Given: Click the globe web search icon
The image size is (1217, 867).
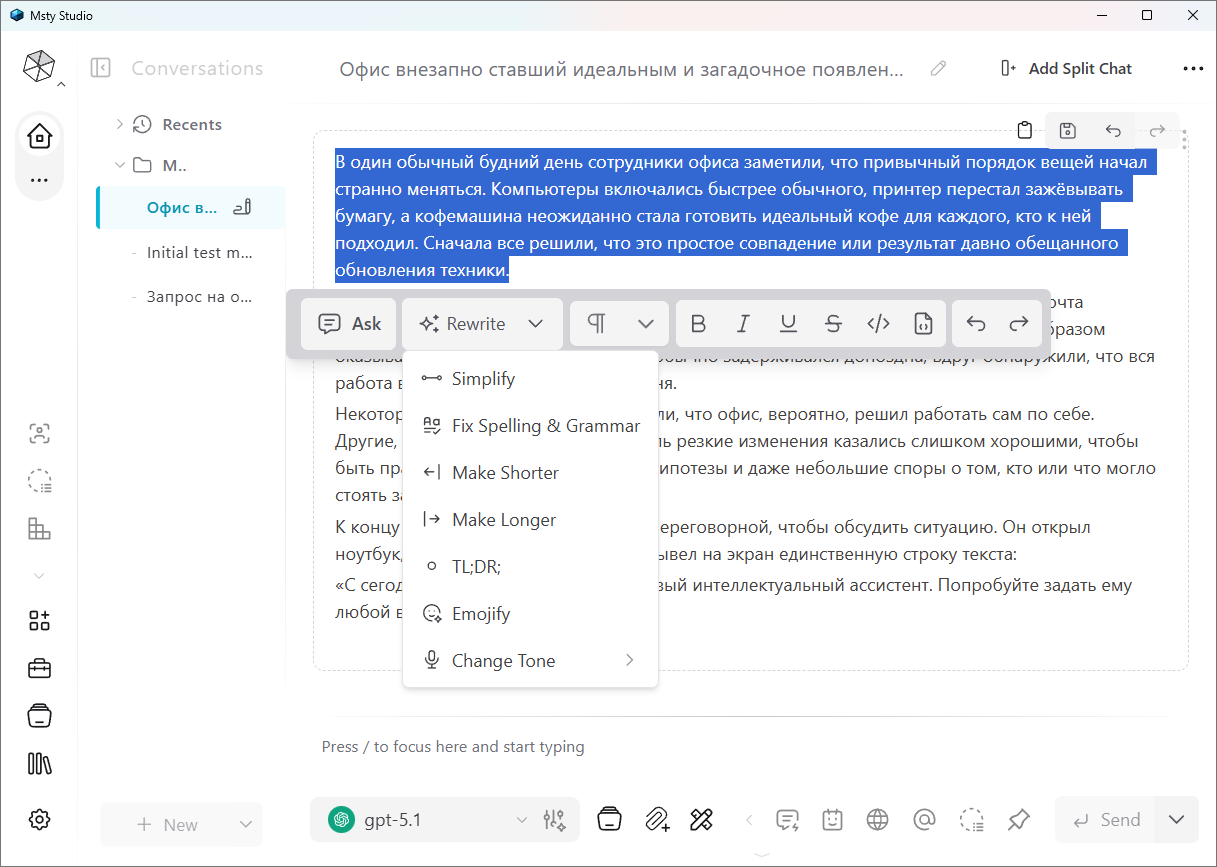Looking at the screenshot, I should click(877, 820).
